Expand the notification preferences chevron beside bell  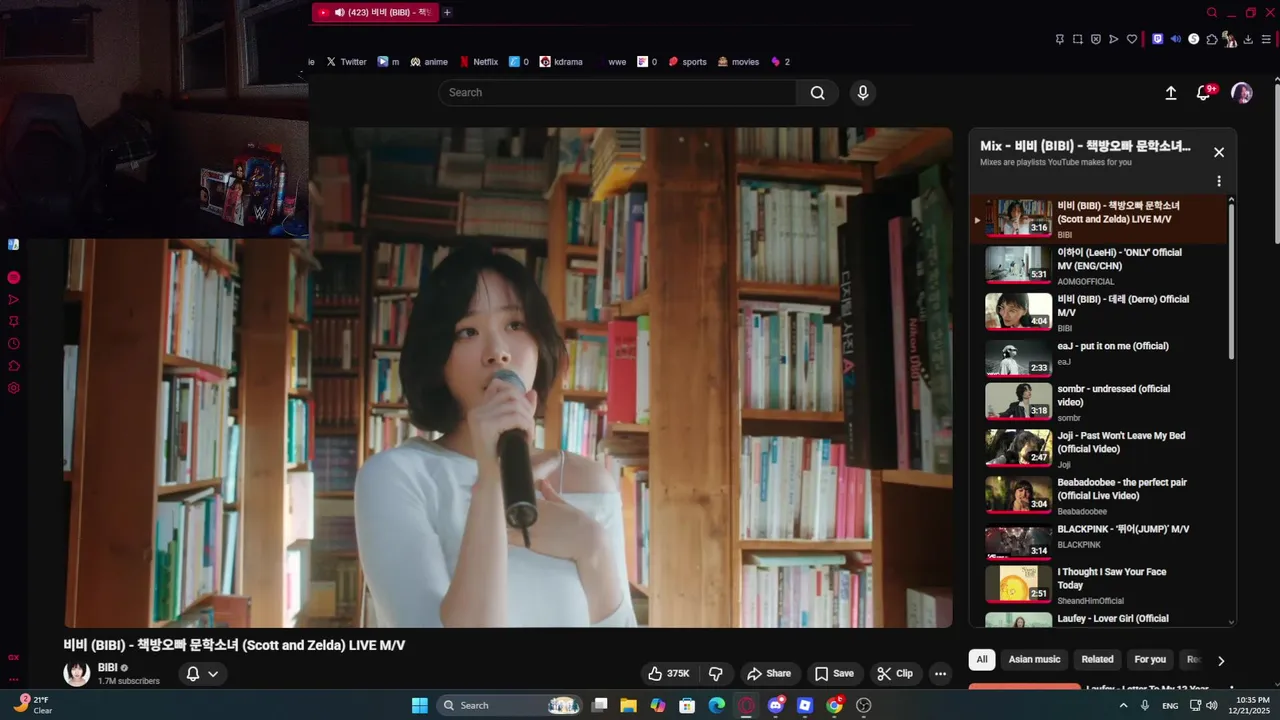(213, 674)
